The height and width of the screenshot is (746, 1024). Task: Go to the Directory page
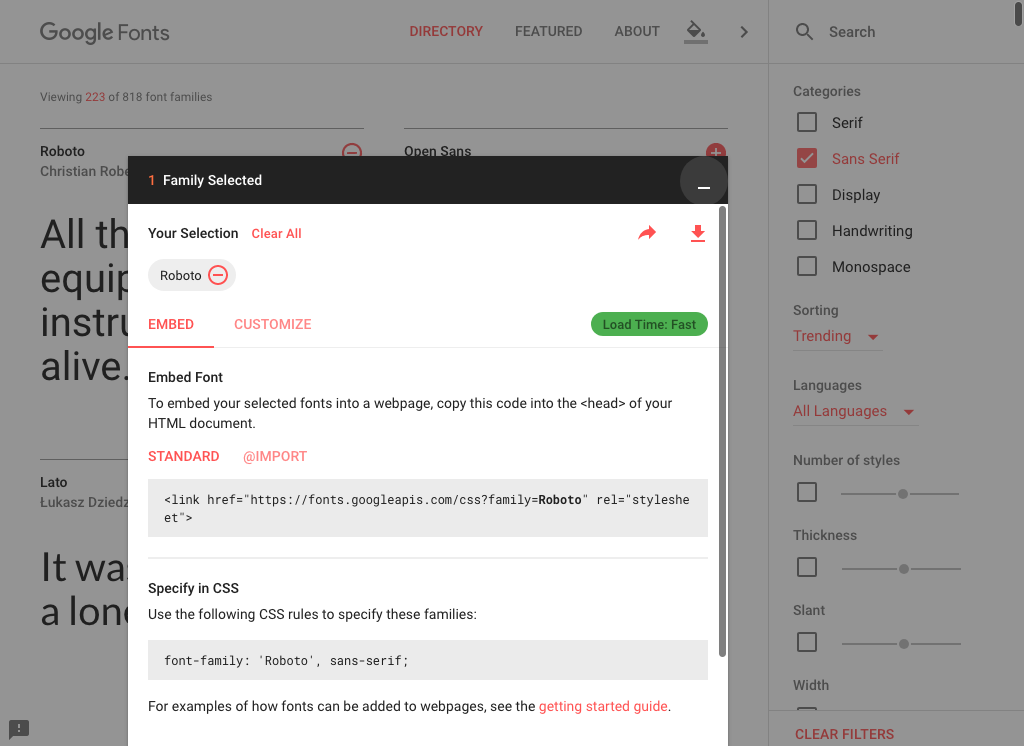click(446, 31)
